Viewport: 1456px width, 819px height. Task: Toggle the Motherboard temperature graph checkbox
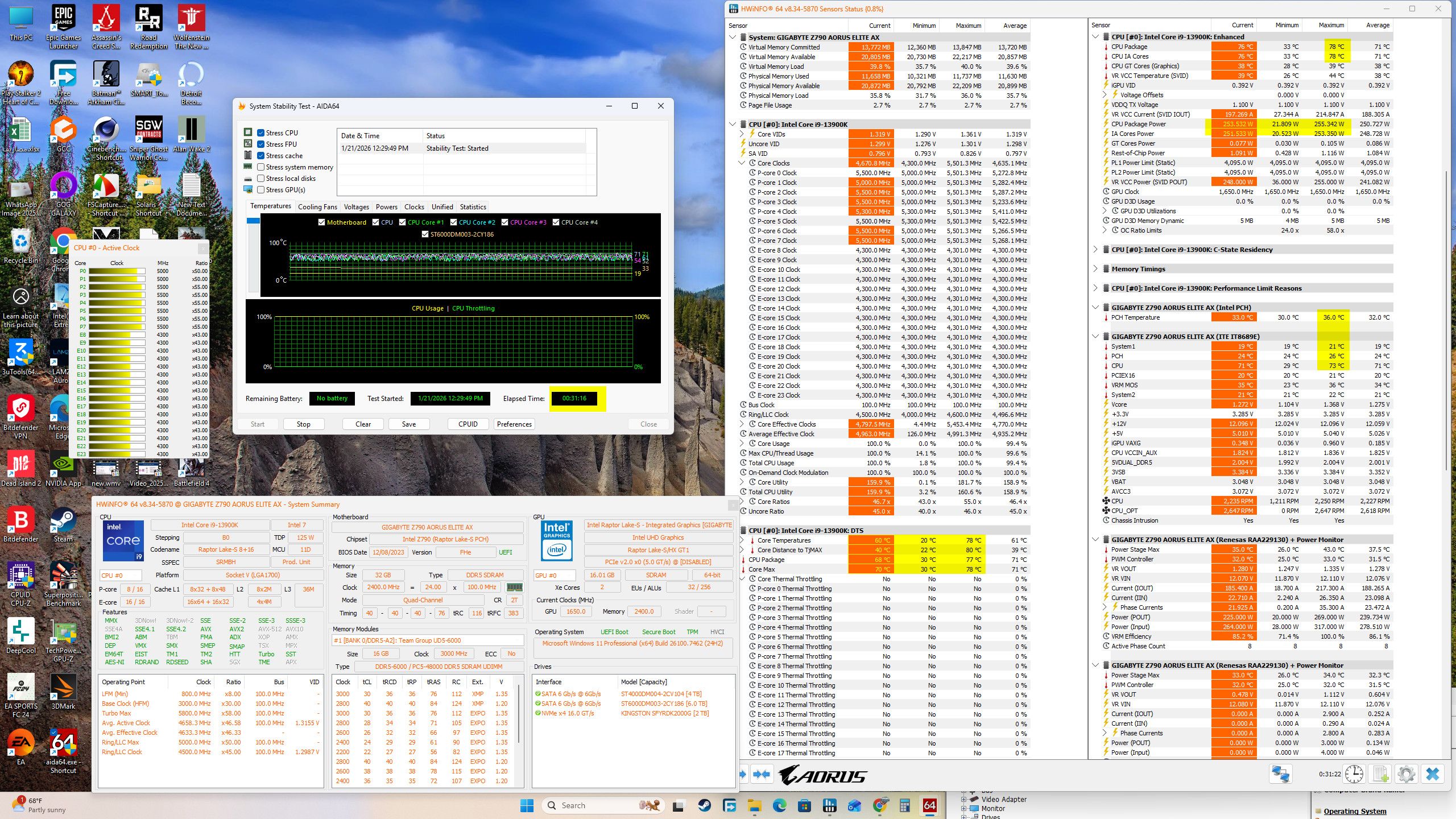coord(322,222)
